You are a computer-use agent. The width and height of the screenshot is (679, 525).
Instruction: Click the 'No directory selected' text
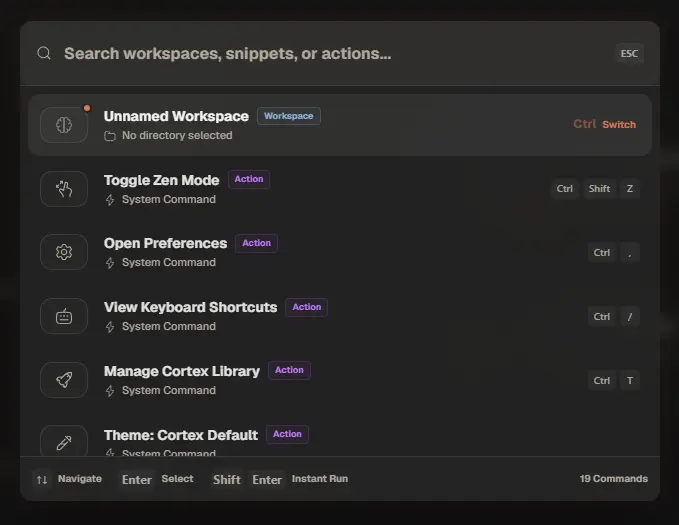click(x=177, y=136)
